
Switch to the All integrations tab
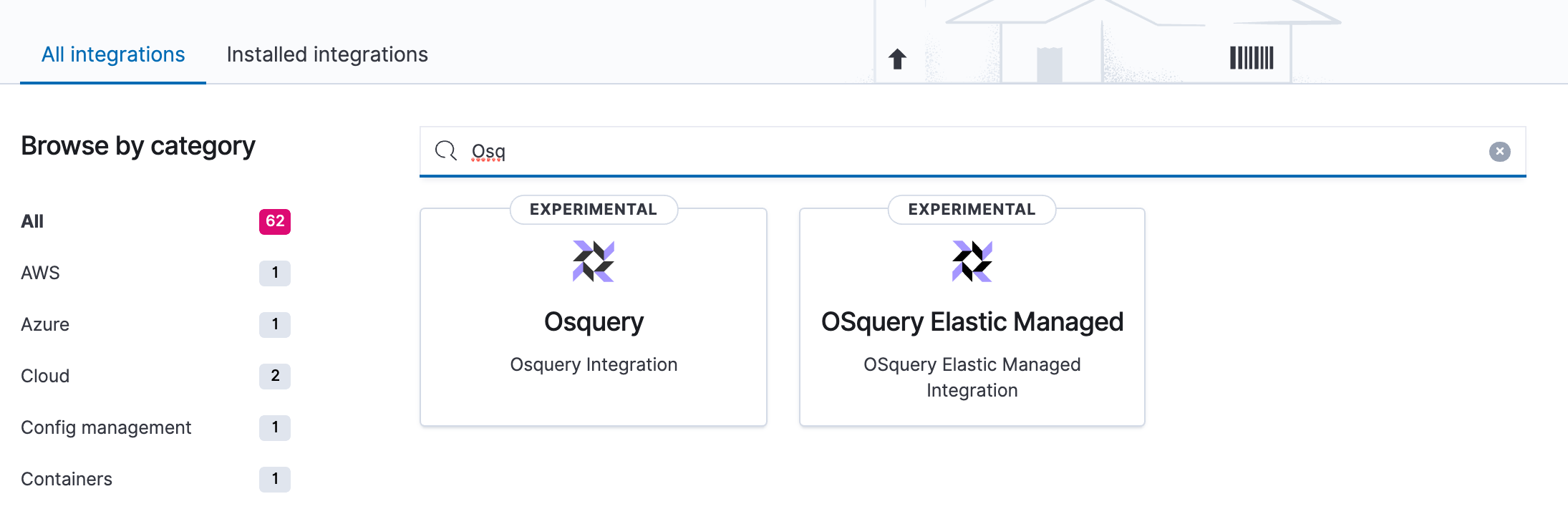pos(113,54)
